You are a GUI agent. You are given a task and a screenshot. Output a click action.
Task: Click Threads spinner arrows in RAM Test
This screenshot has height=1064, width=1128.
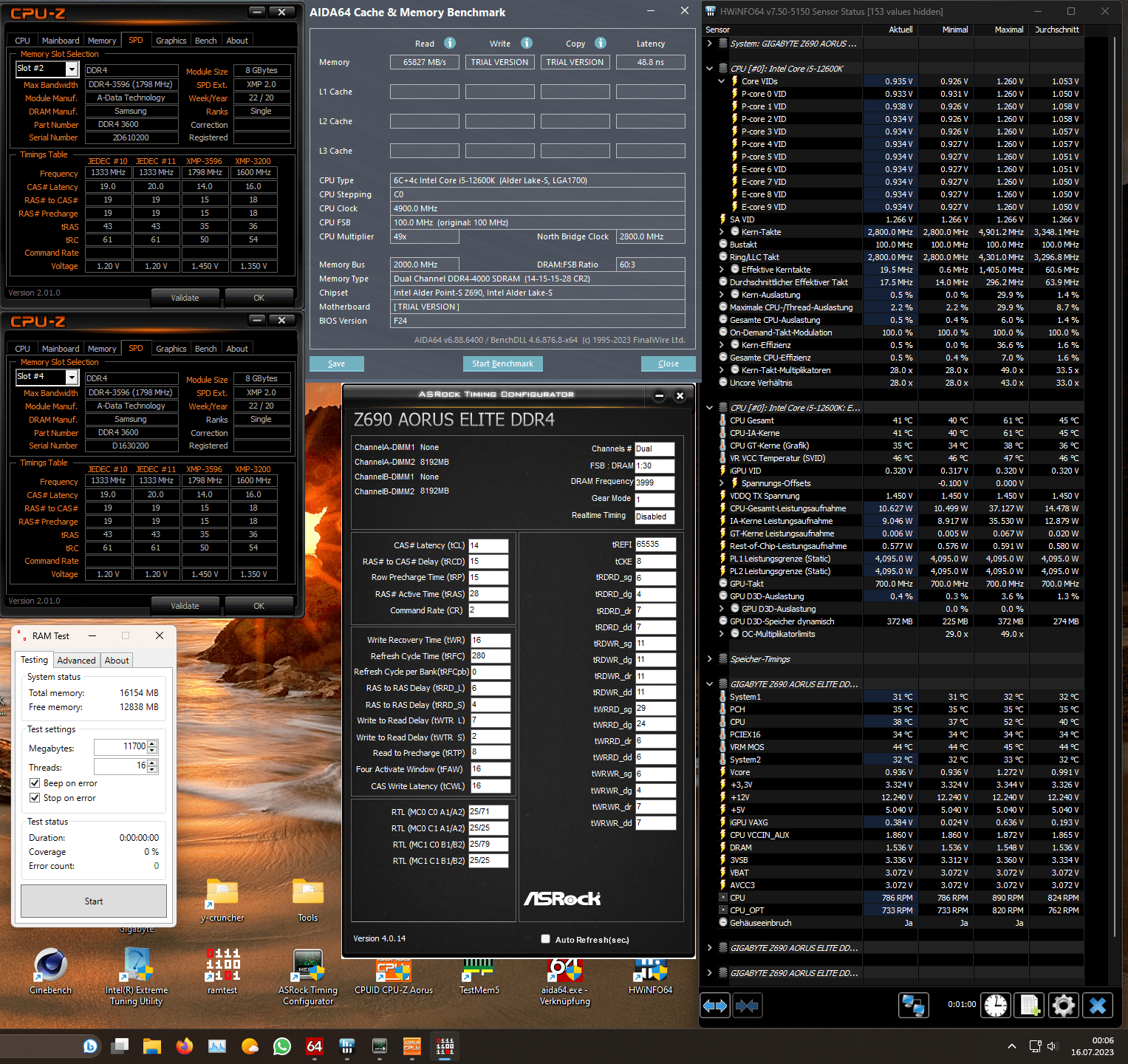coord(152,766)
